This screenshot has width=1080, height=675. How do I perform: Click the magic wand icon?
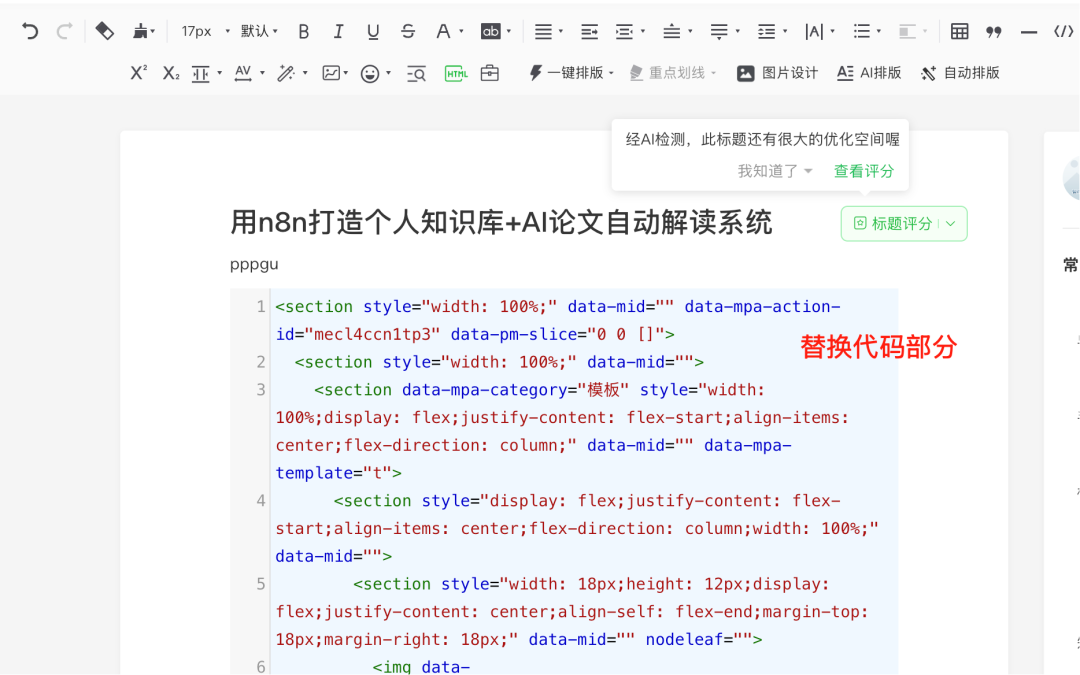tap(285, 73)
